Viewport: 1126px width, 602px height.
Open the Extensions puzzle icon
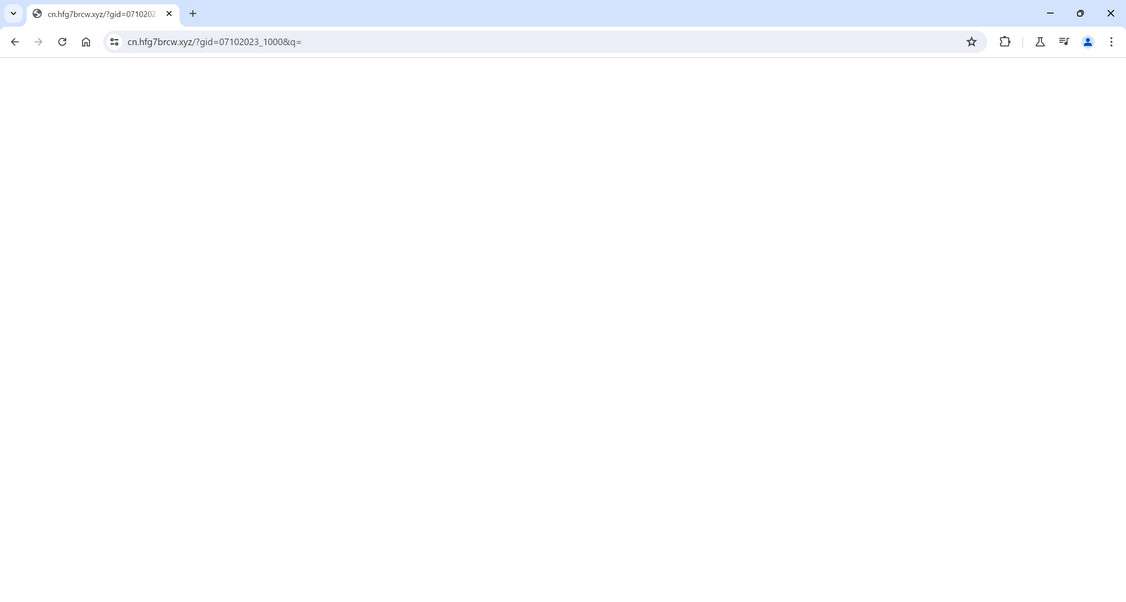click(x=1005, y=42)
